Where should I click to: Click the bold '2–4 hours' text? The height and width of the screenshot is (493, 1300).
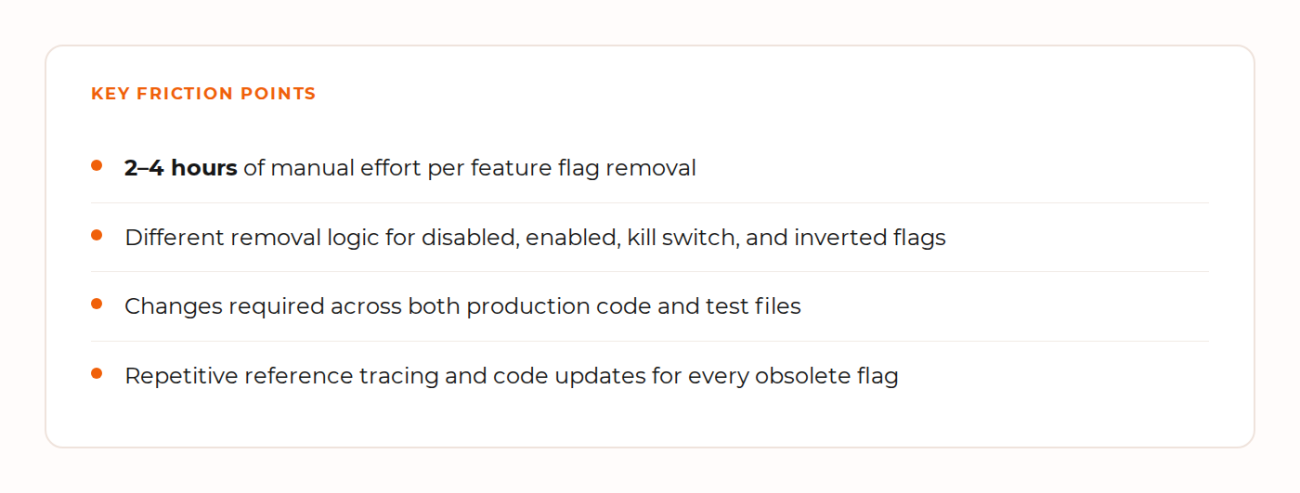(181, 168)
